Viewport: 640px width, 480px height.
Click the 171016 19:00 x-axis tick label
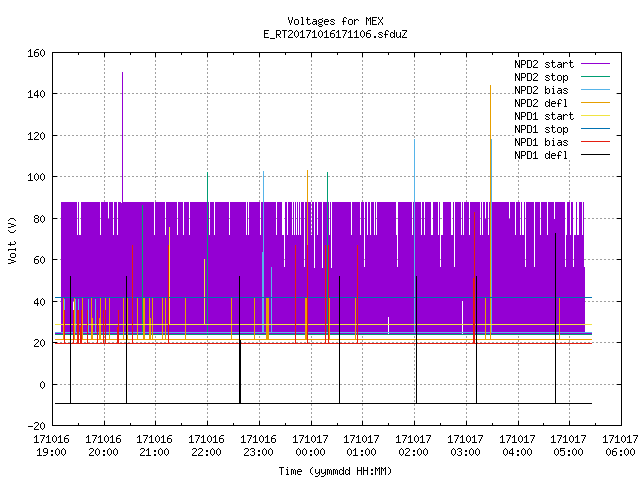(51, 446)
